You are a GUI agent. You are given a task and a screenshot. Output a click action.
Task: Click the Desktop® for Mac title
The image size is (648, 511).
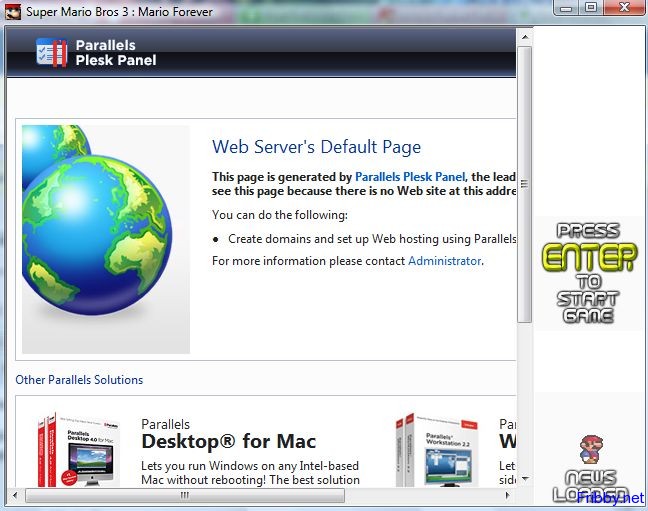point(229,441)
